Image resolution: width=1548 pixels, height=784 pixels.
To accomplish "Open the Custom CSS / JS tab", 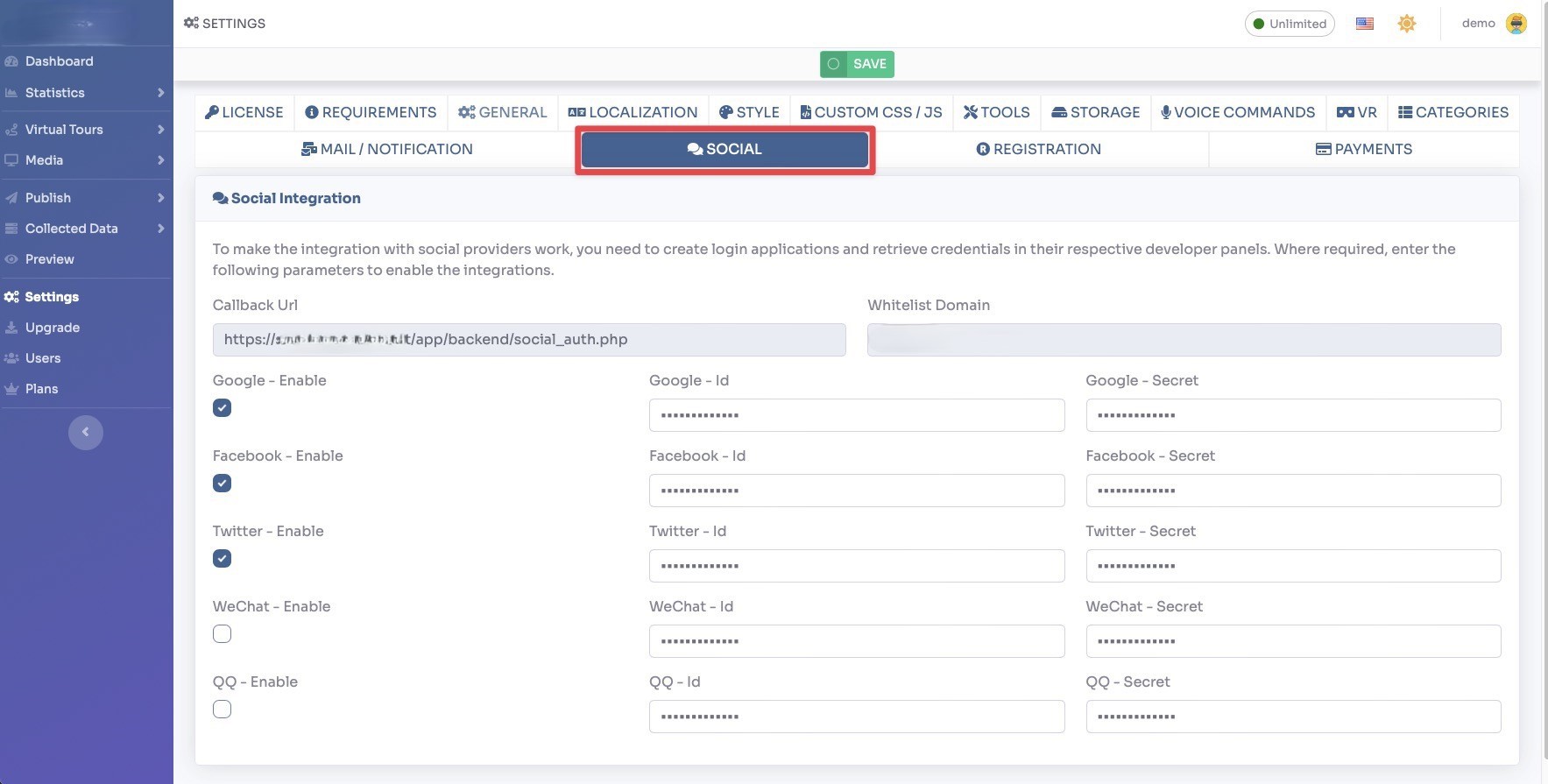I will [872, 112].
